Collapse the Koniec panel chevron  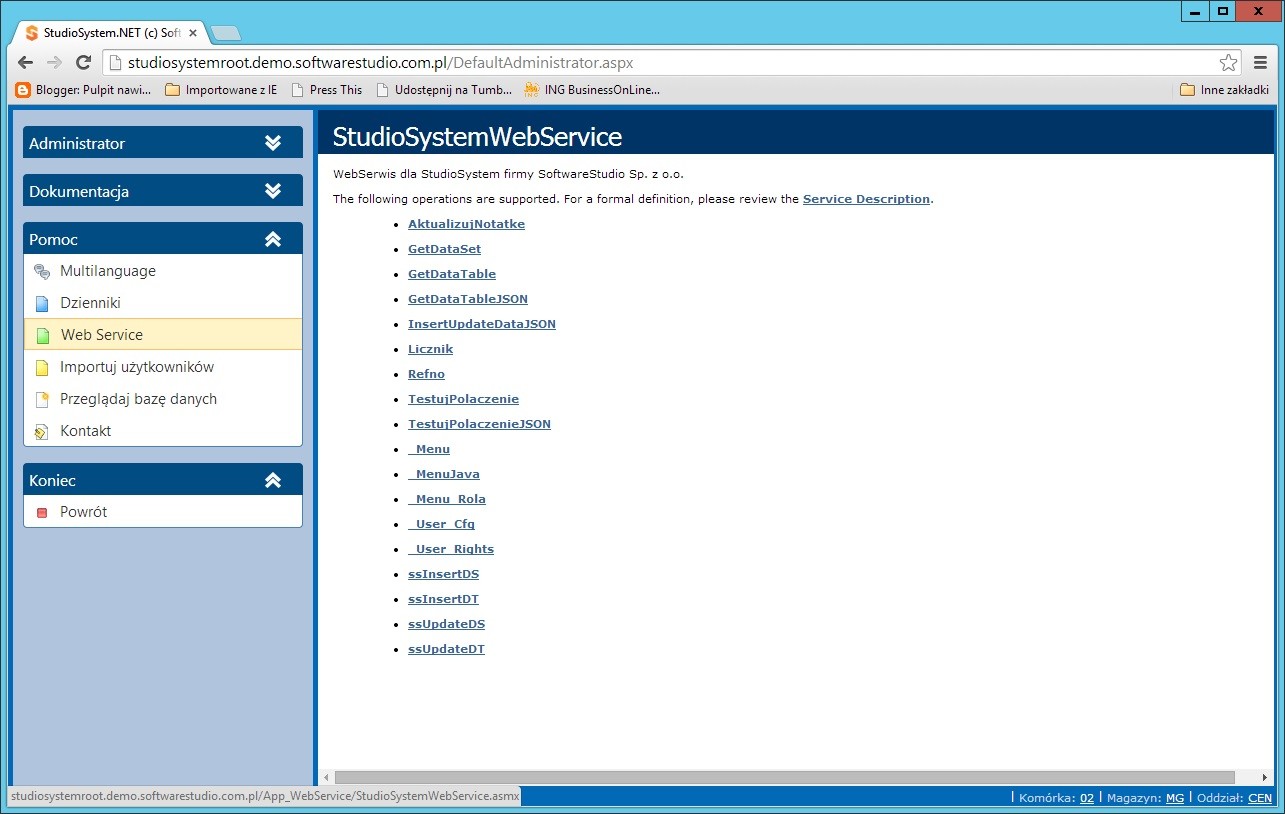(x=273, y=480)
